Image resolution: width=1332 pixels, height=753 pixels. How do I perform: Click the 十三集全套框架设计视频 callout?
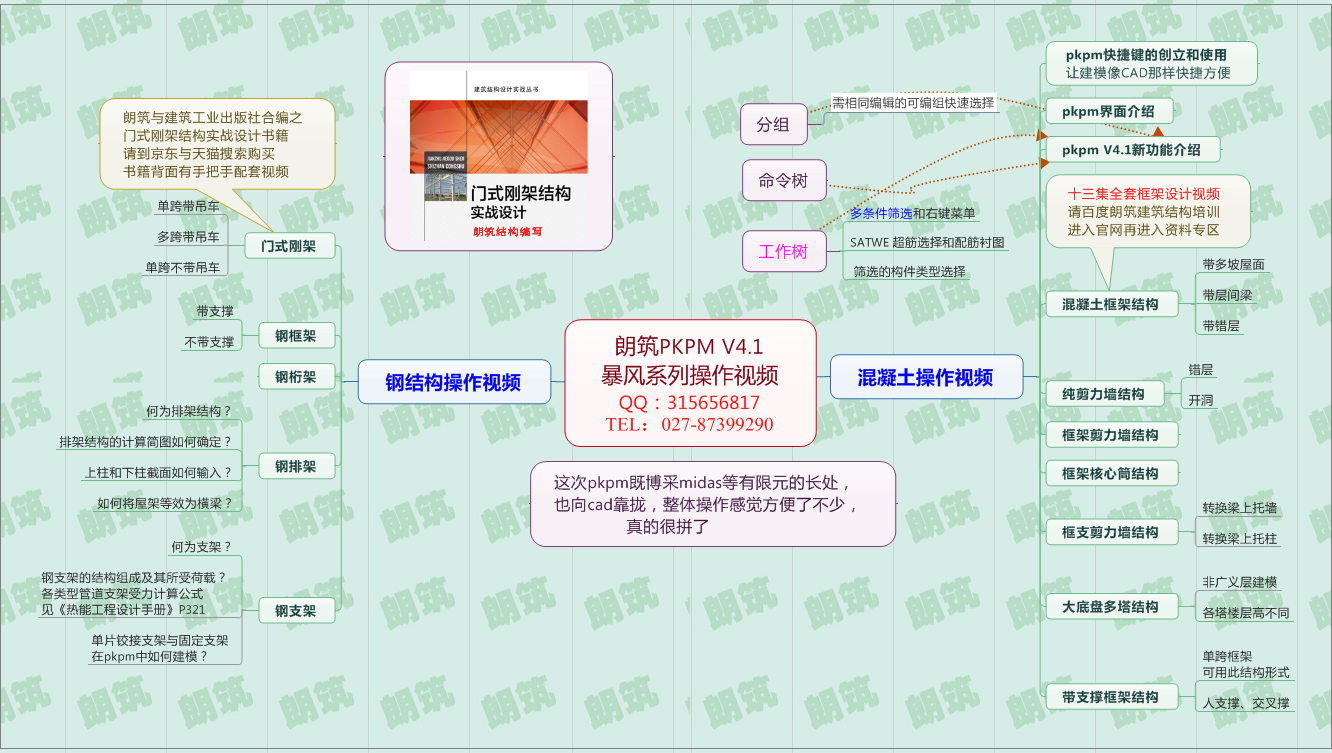click(x=1148, y=211)
